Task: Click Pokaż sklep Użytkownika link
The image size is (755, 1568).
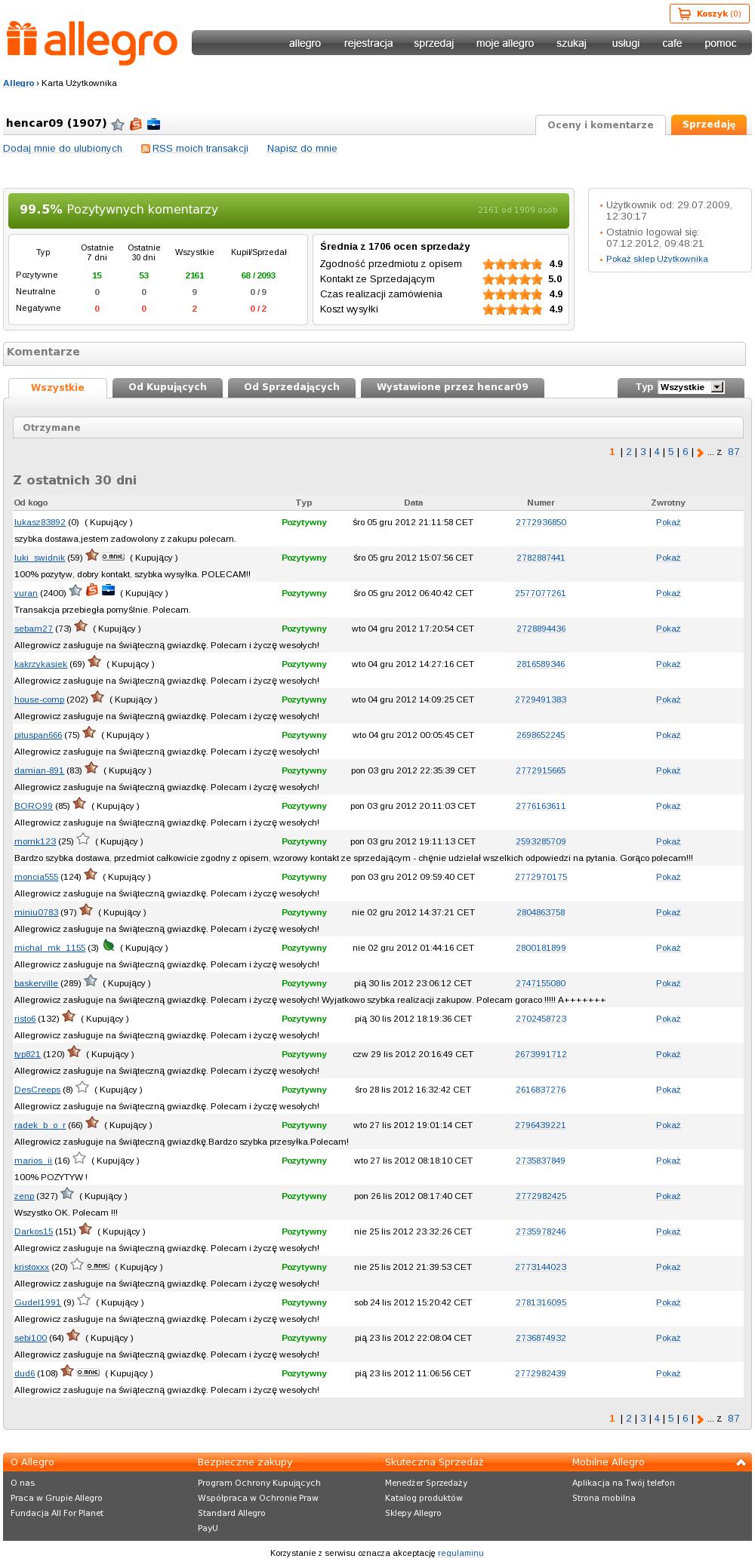Action: [x=657, y=259]
